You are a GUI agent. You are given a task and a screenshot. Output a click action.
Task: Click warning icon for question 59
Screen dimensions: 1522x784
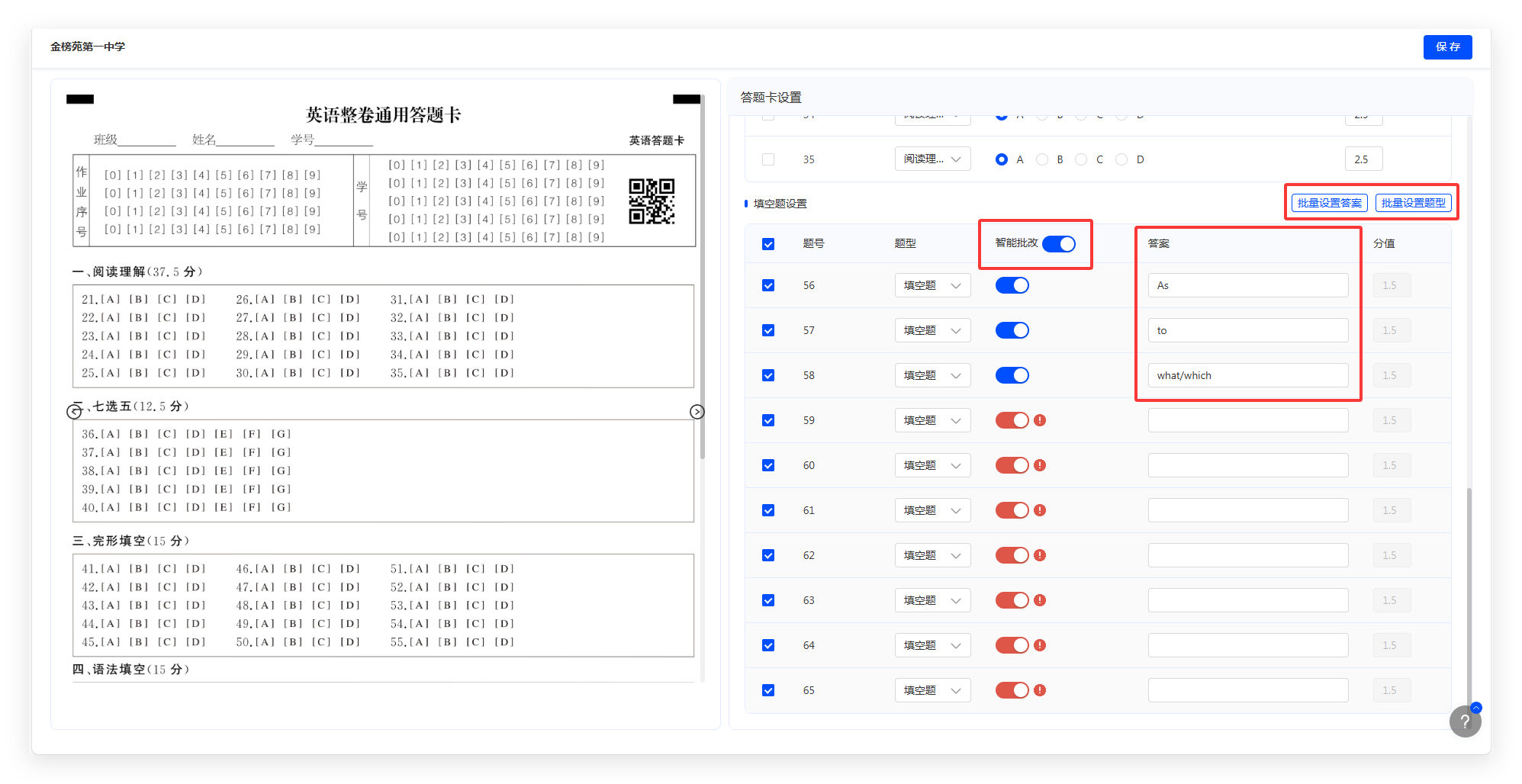[x=1040, y=420]
